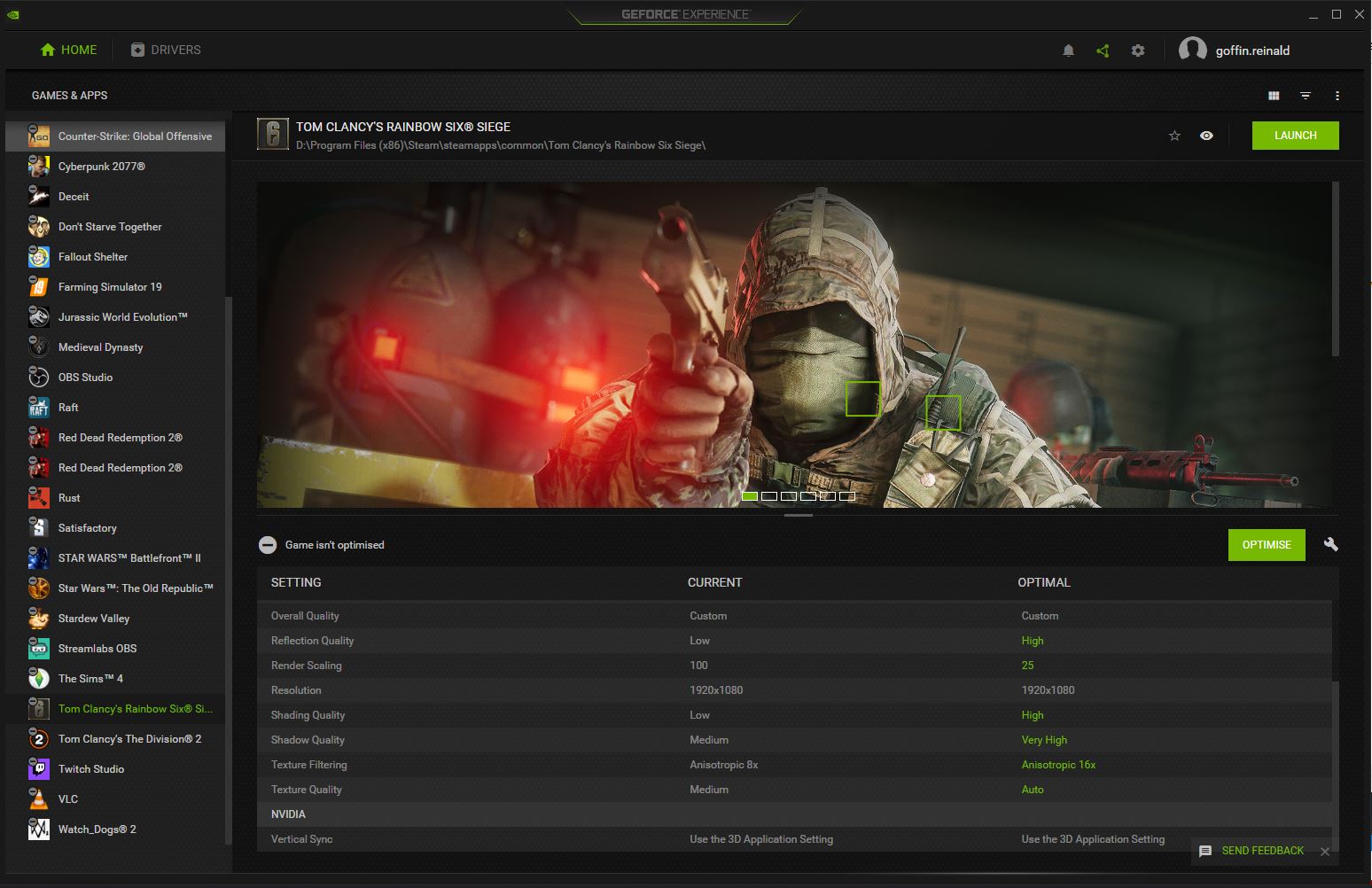Launch Rainbow Six Siege

[1295, 136]
